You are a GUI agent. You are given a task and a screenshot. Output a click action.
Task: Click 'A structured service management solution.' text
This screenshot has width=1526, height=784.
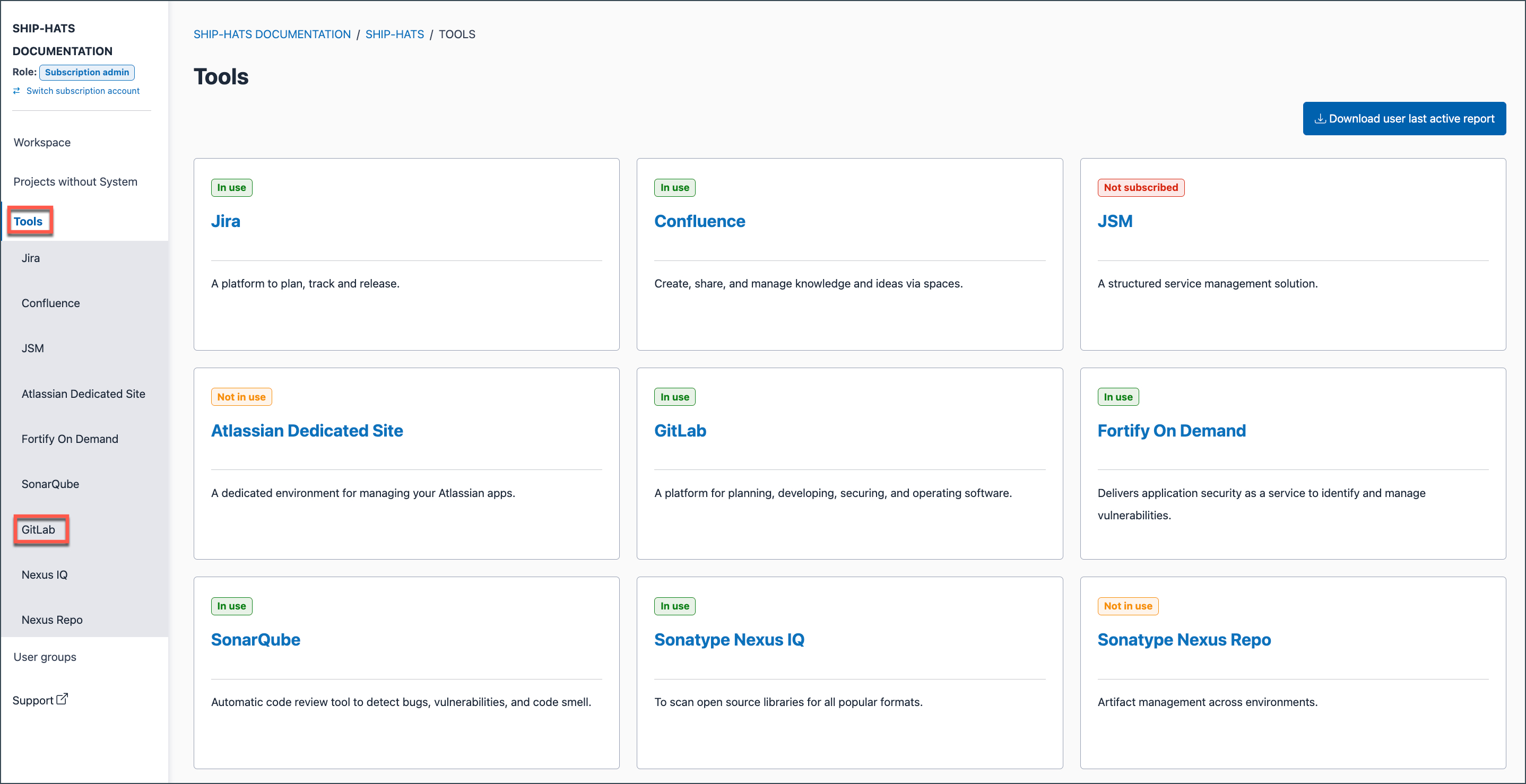click(x=1207, y=284)
